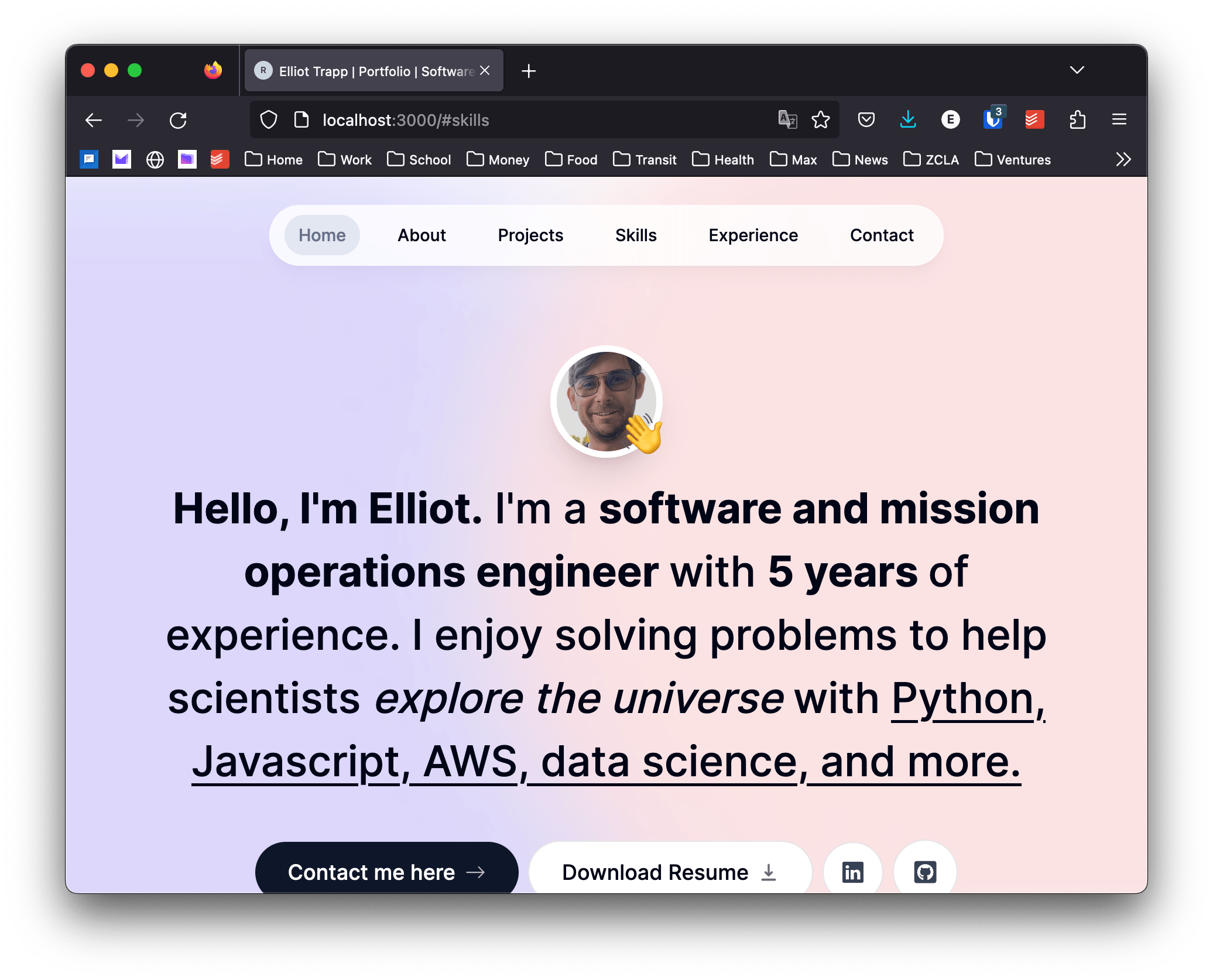Click the download arrow icon in toolbar
Viewport: 1213px width, 980px height.
pyautogui.click(x=909, y=120)
